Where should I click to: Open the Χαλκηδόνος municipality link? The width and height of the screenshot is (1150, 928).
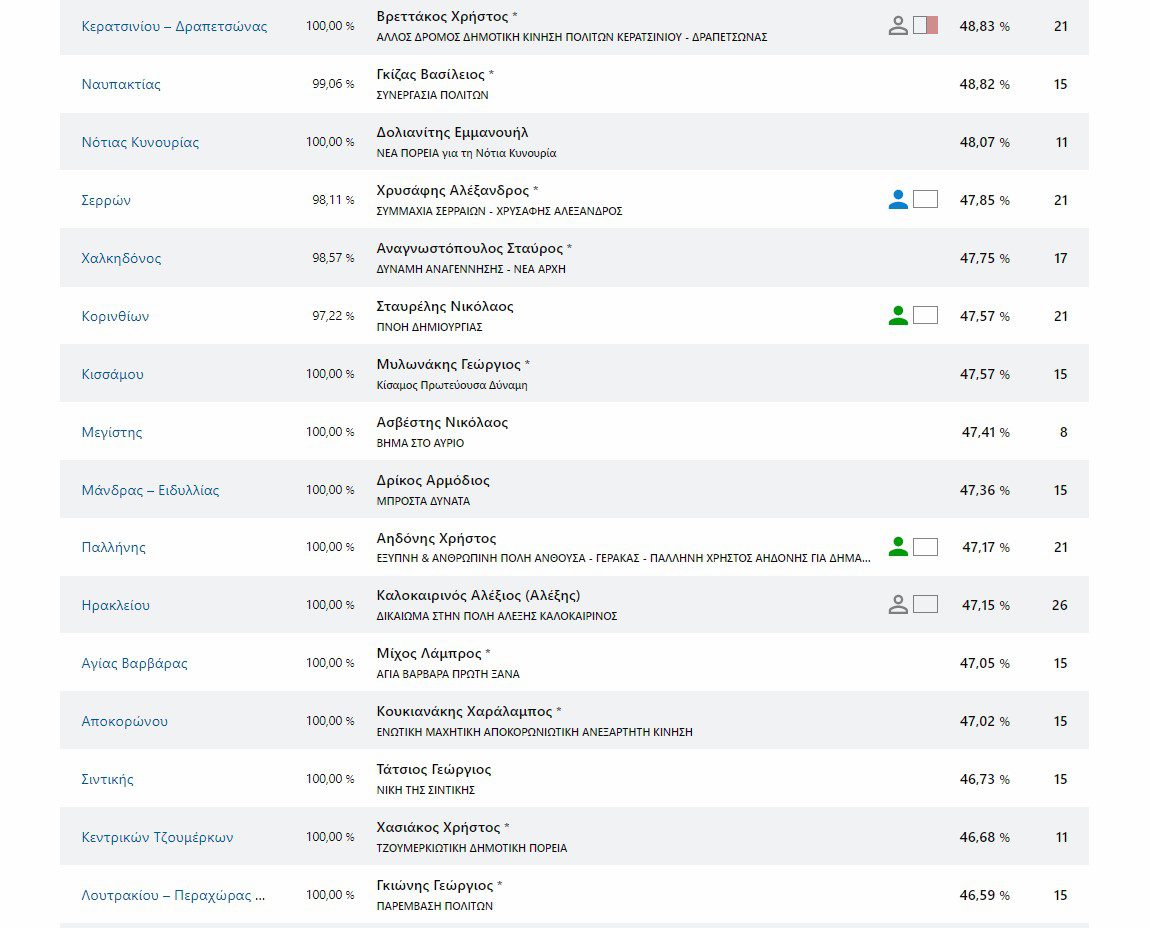tap(121, 258)
